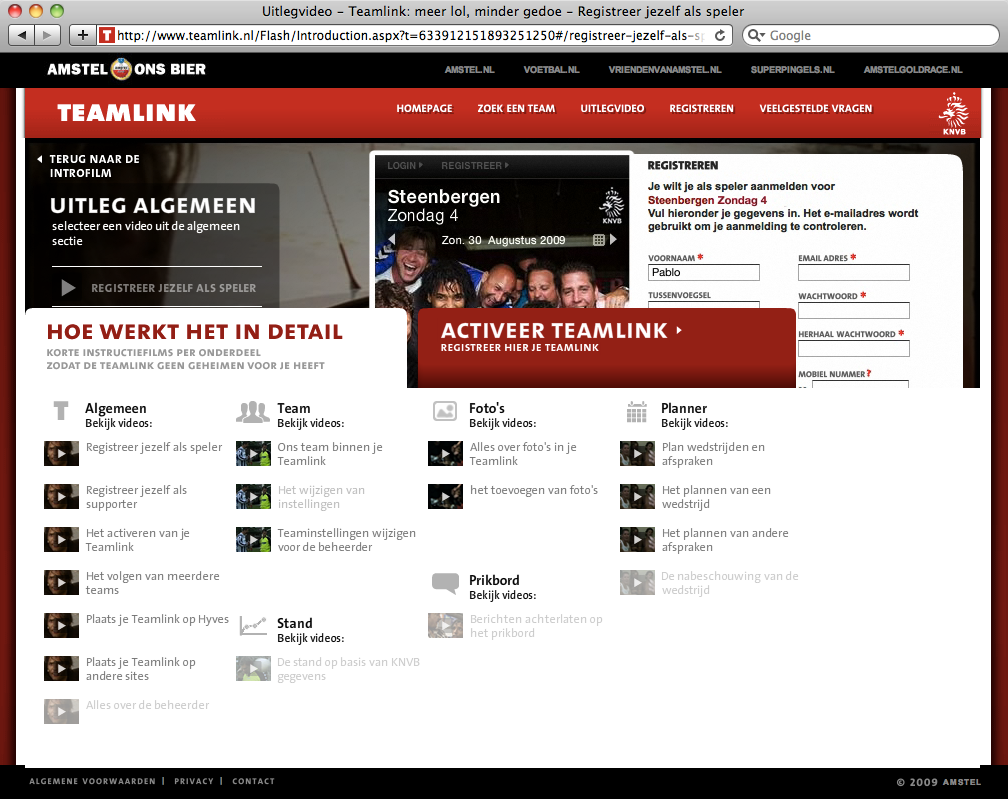
Task: Play thumbnail for Ons team binnen je Teamlink
Action: click(253, 453)
